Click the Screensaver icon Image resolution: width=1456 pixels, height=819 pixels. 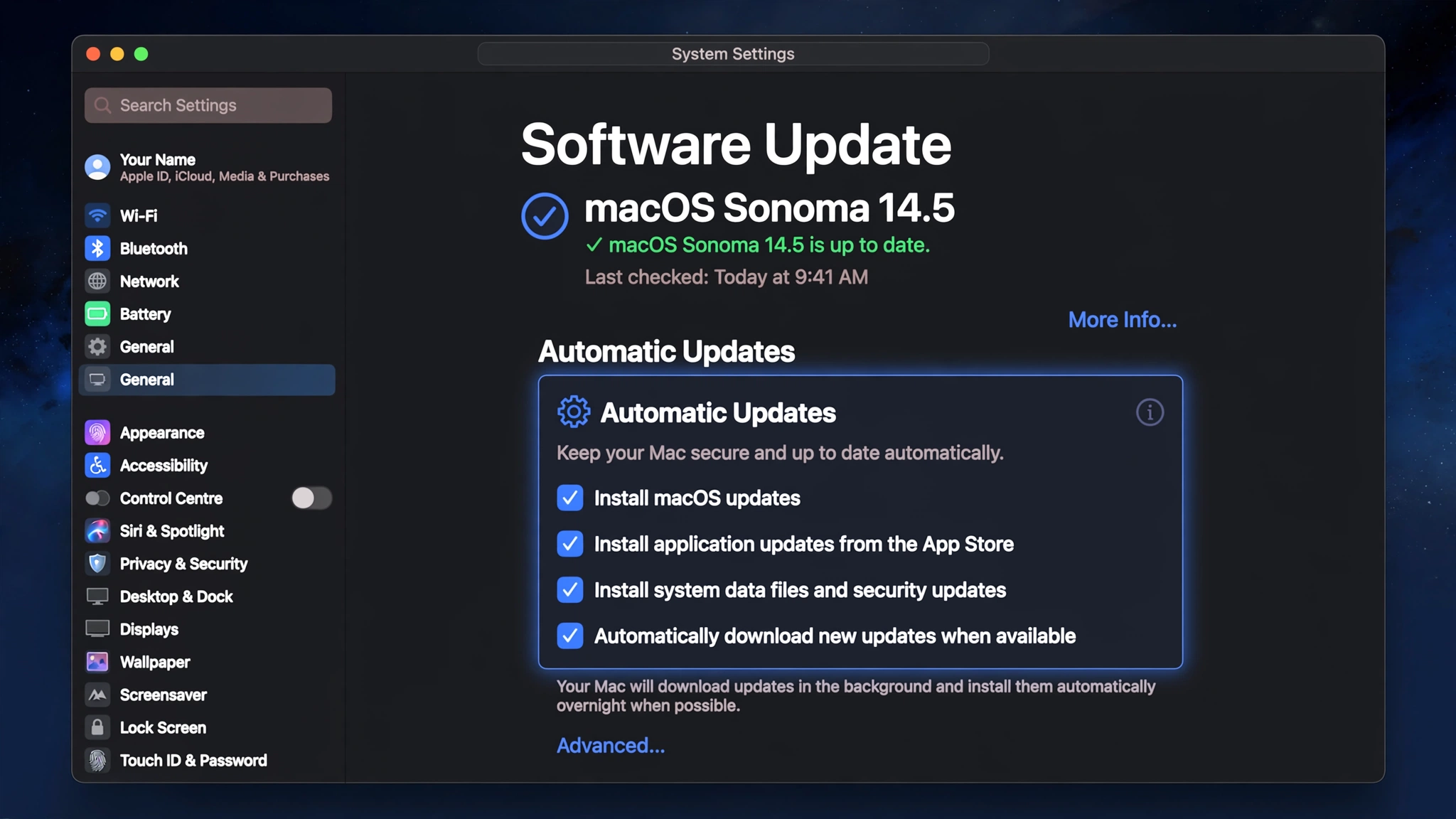tap(97, 694)
